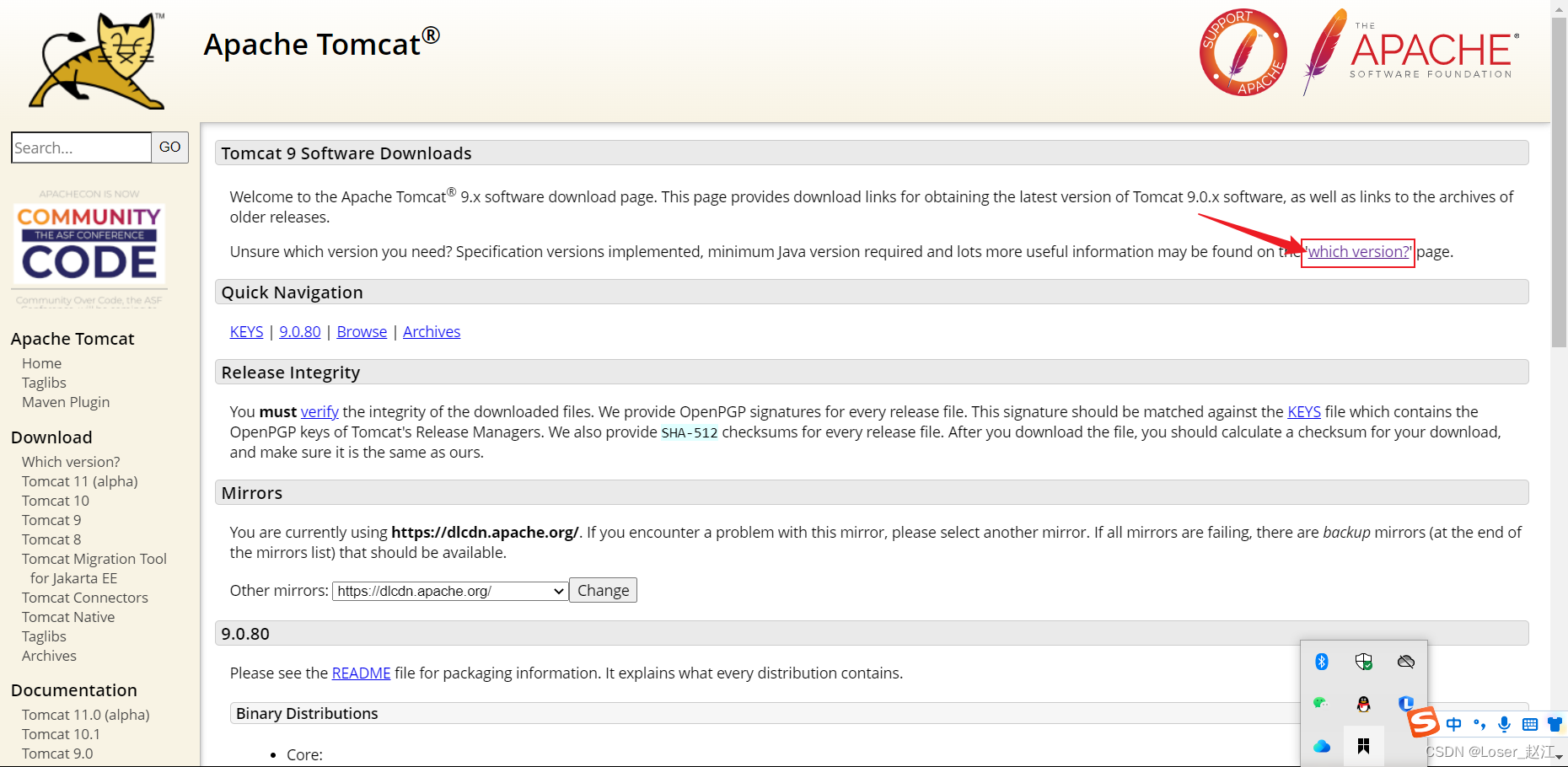Click into the Search input field
The width and height of the screenshot is (1568, 767).
(81, 147)
